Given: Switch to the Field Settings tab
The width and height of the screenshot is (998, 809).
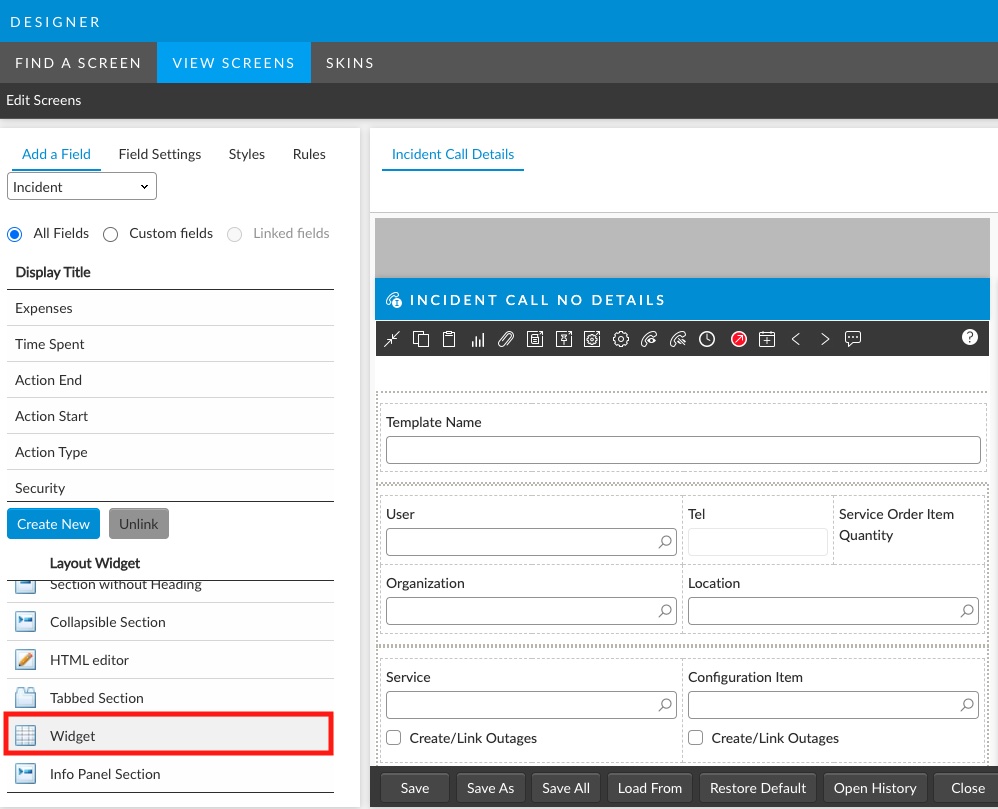Looking at the screenshot, I should tap(160, 154).
